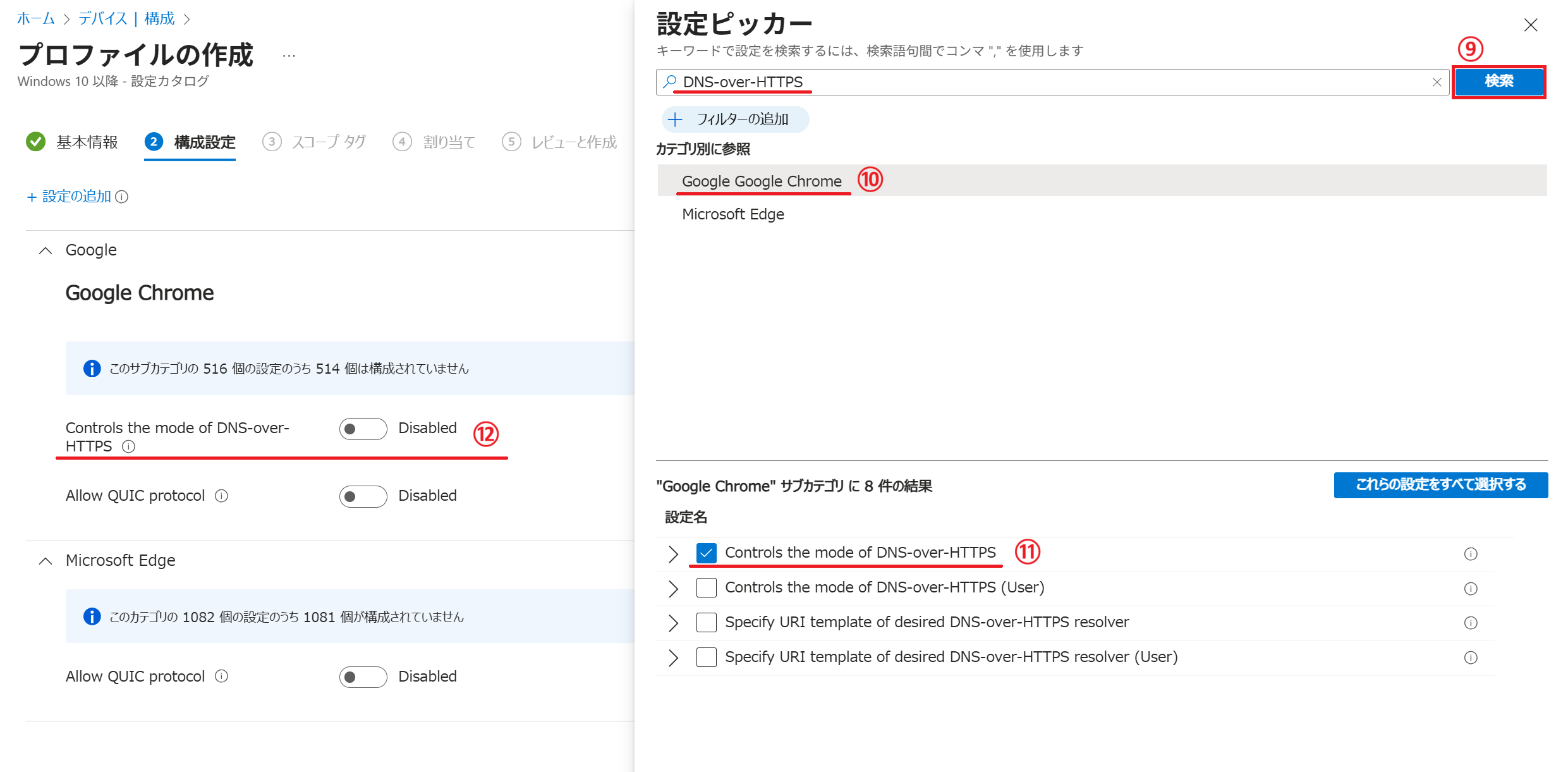
Task: Click info icon for Specify URI template resolver (User)
Action: point(1470,658)
